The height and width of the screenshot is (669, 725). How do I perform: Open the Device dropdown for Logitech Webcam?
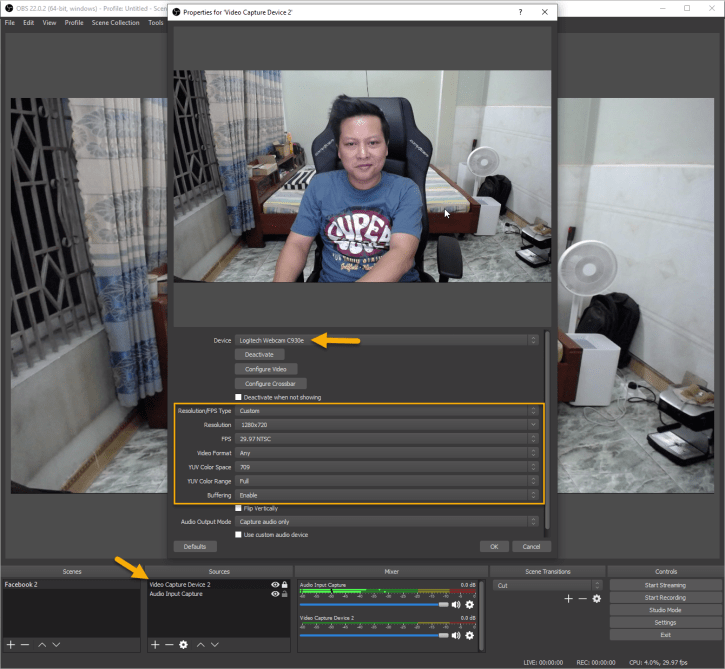click(x=387, y=340)
